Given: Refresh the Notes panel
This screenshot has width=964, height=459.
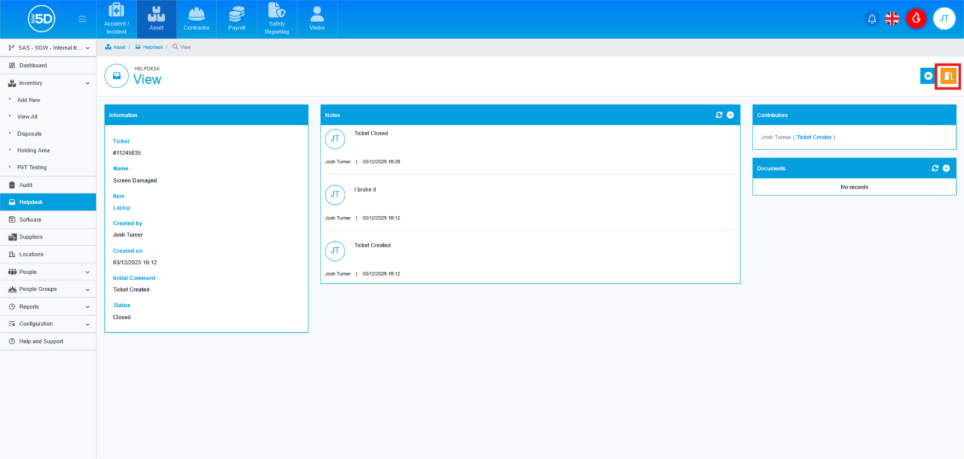Looking at the screenshot, I should tap(719, 115).
